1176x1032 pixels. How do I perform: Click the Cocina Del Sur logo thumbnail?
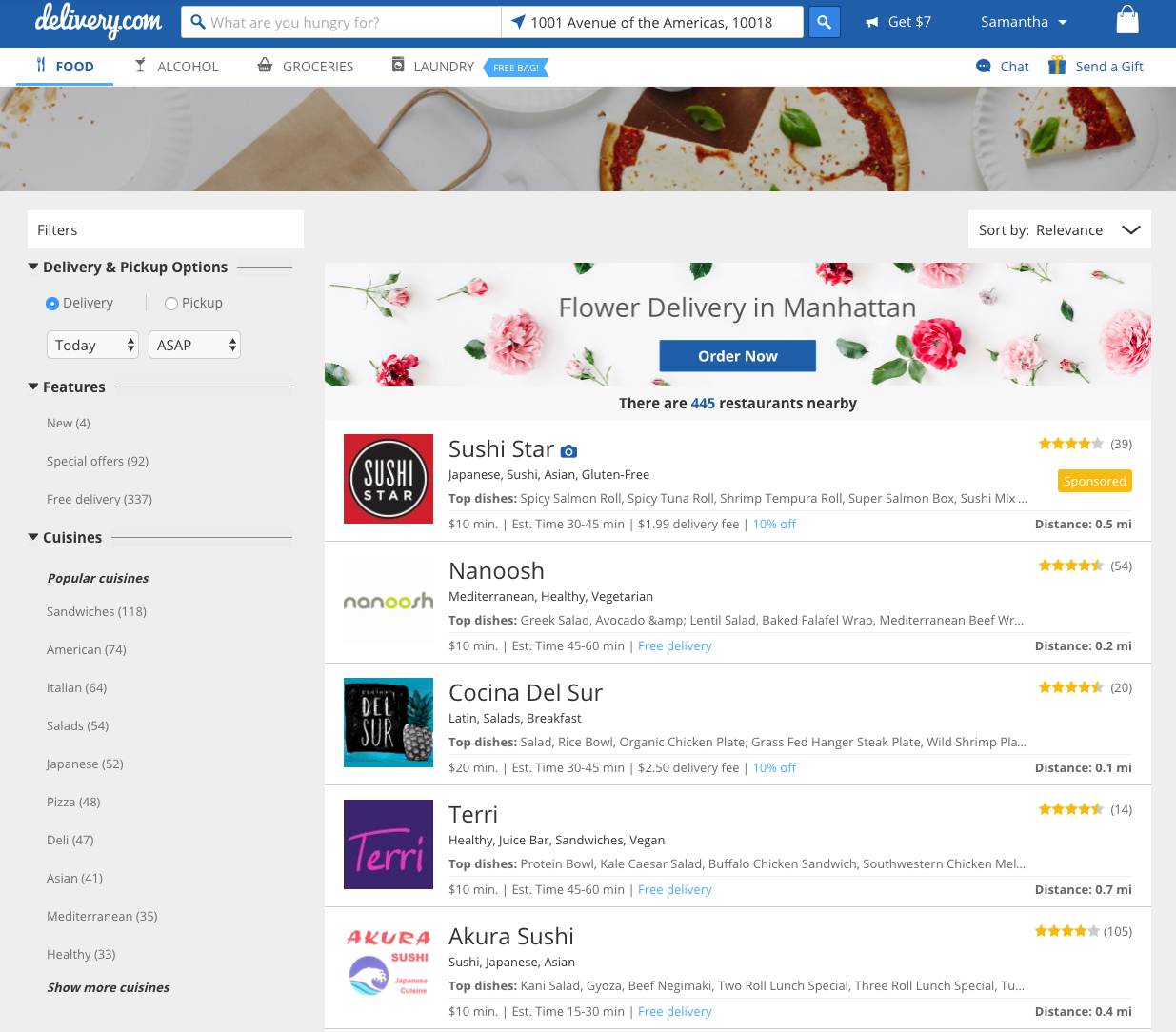click(x=389, y=723)
